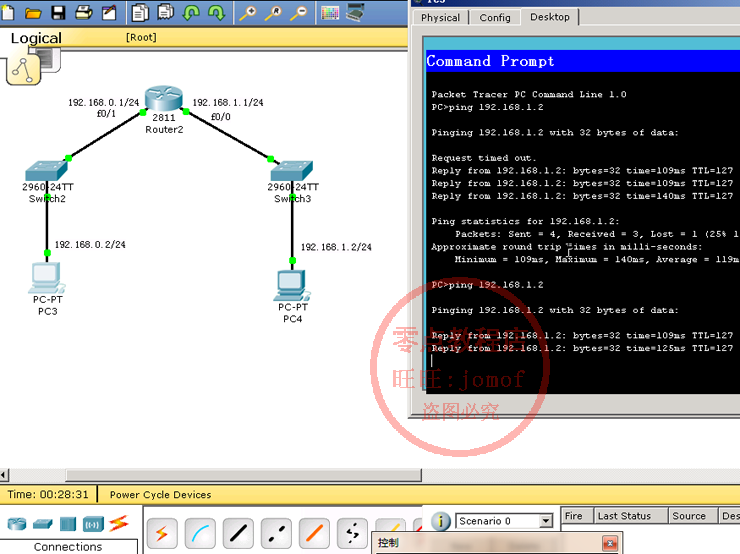This screenshot has width=740, height=554.
Task: Click the f0/0 port label
Action: [220, 117]
